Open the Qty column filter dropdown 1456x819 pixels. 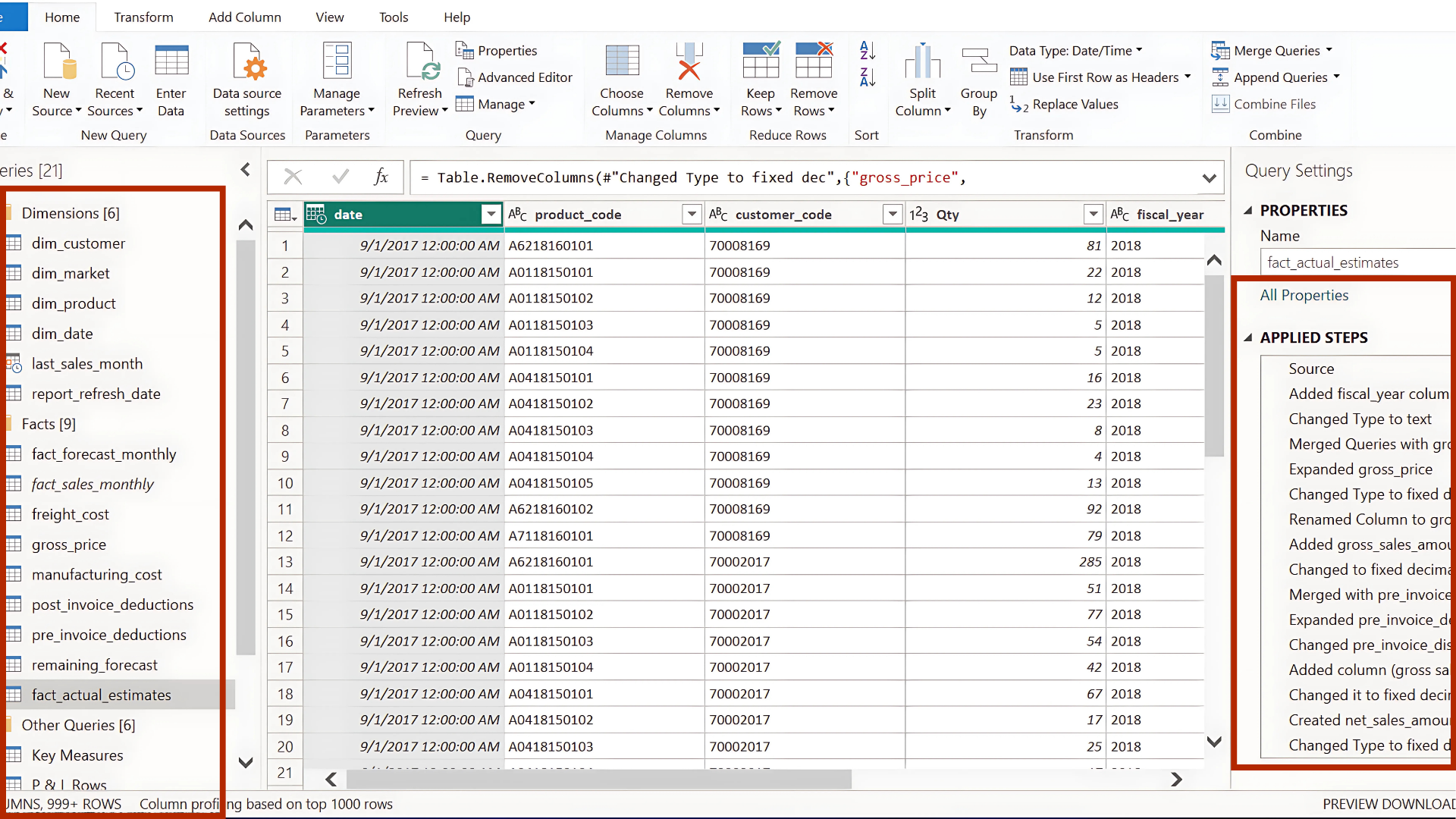click(x=1093, y=215)
